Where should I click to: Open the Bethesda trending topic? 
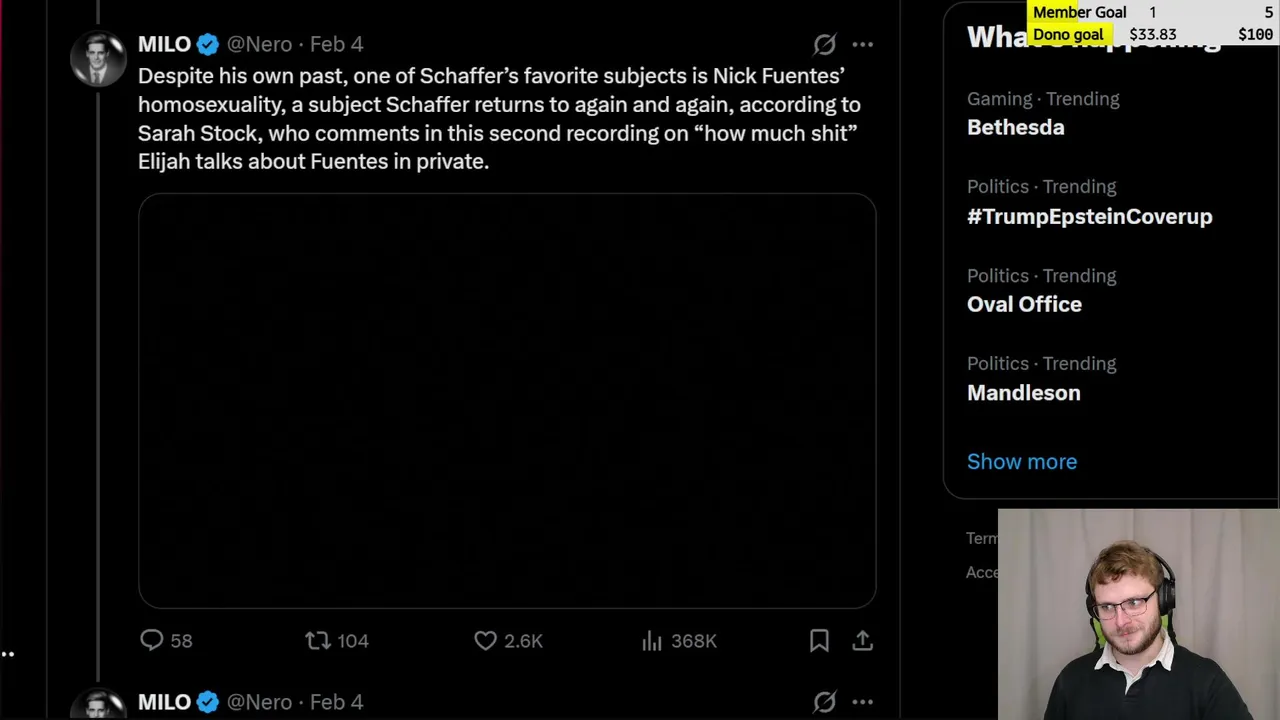coord(1015,127)
